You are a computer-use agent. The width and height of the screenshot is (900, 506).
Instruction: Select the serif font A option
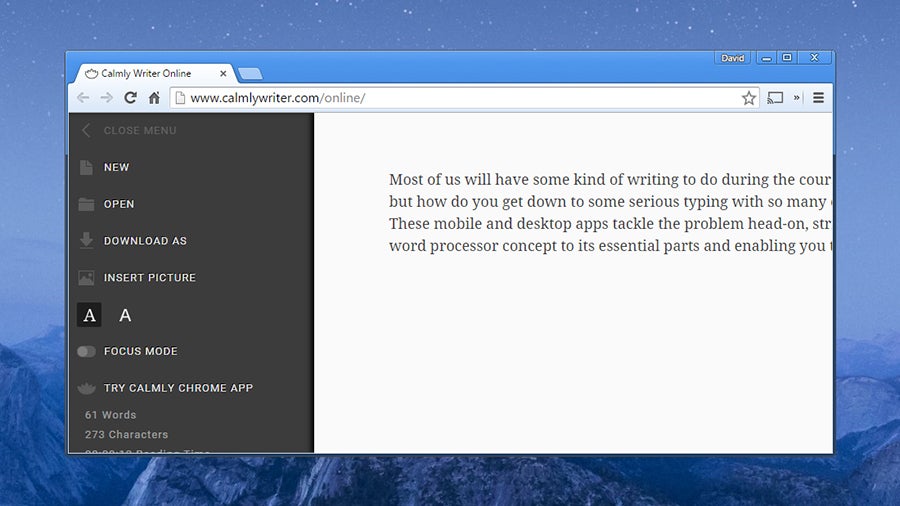(x=89, y=315)
